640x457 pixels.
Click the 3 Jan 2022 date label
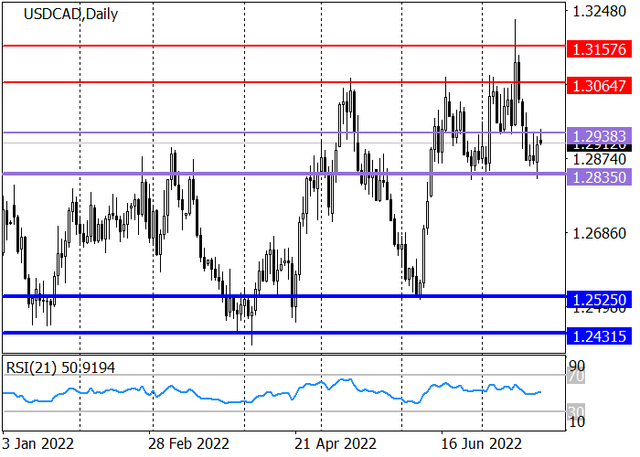point(38,444)
